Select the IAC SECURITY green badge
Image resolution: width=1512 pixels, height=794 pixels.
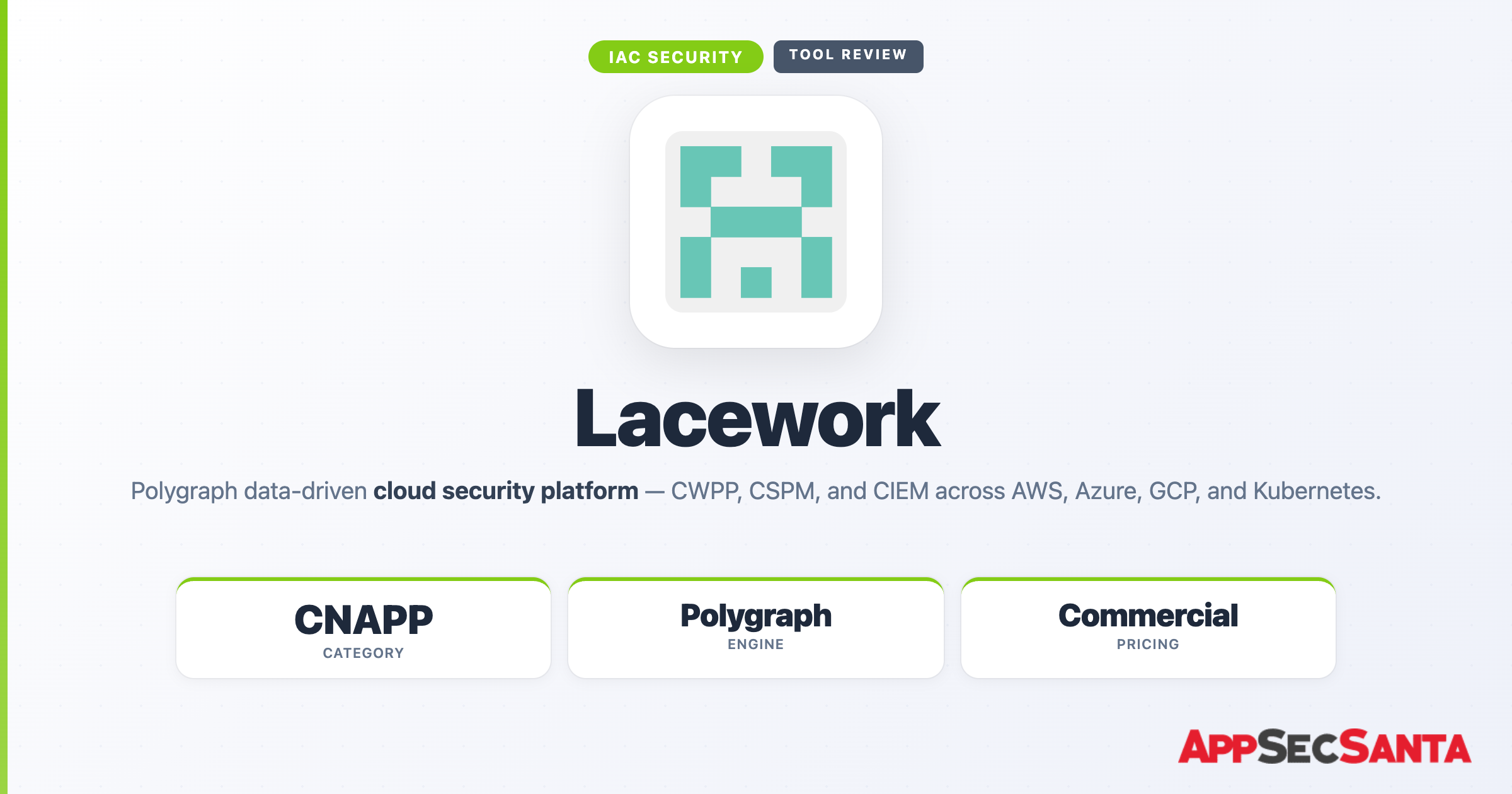coord(675,57)
